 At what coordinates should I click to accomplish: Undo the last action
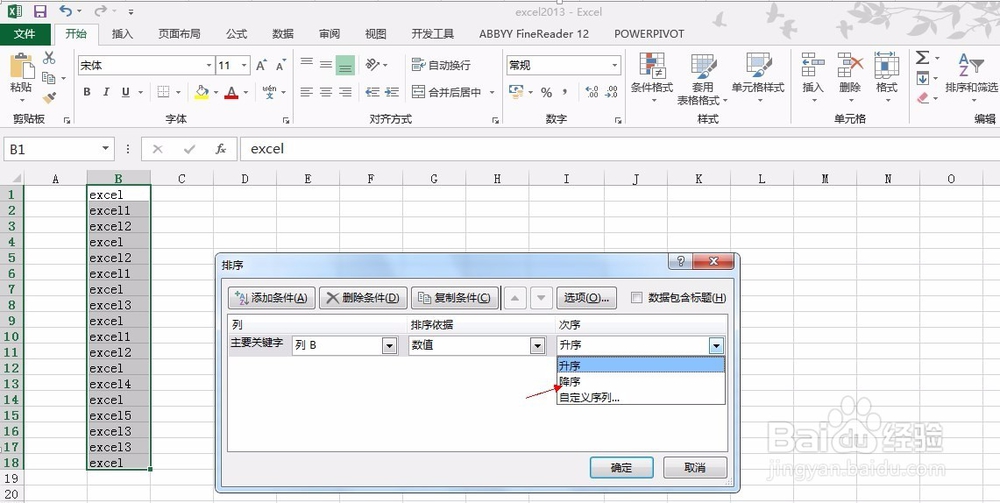(x=65, y=11)
